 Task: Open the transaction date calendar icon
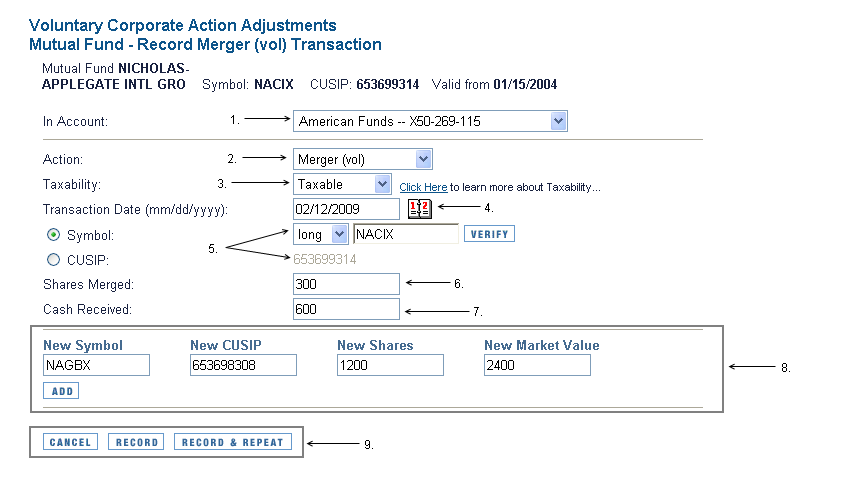(x=419, y=209)
